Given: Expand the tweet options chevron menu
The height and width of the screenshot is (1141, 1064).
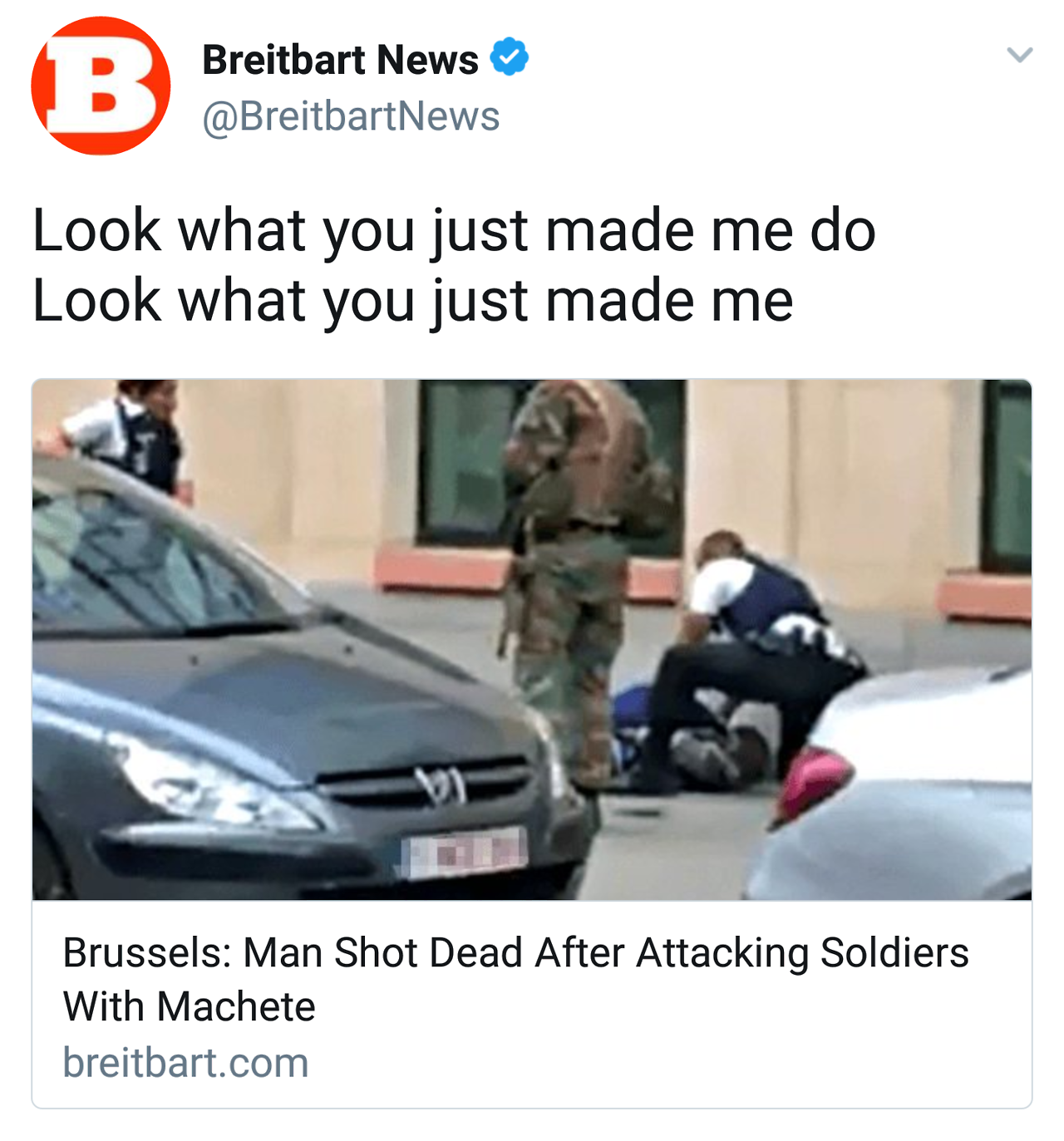Looking at the screenshot, I should click(1019, 55).
